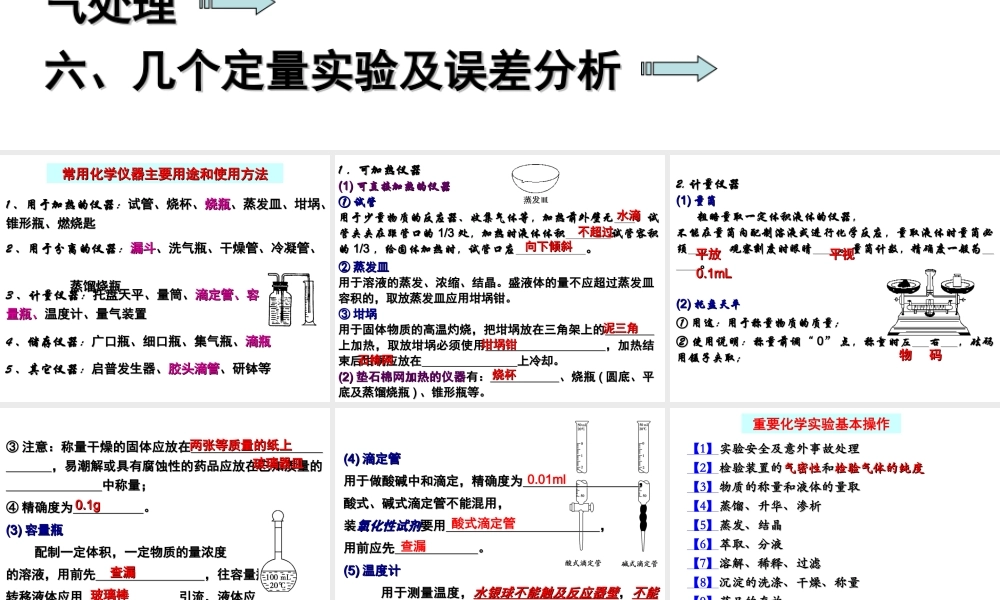Screen dimensions: 1000x600
Task: Select list item 【4】 蒸馏、升华、渗析
Action: pyautogui.click(x=756, y=506)
